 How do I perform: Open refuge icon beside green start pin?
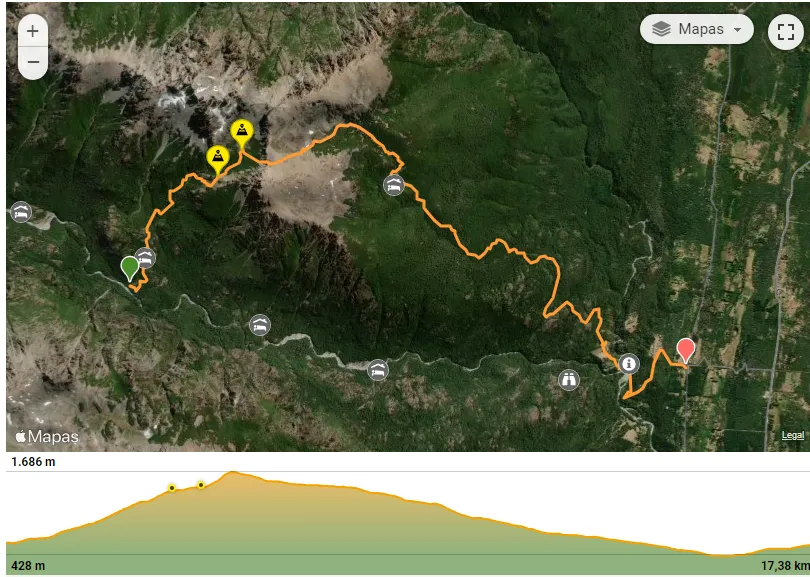[145, 258]
